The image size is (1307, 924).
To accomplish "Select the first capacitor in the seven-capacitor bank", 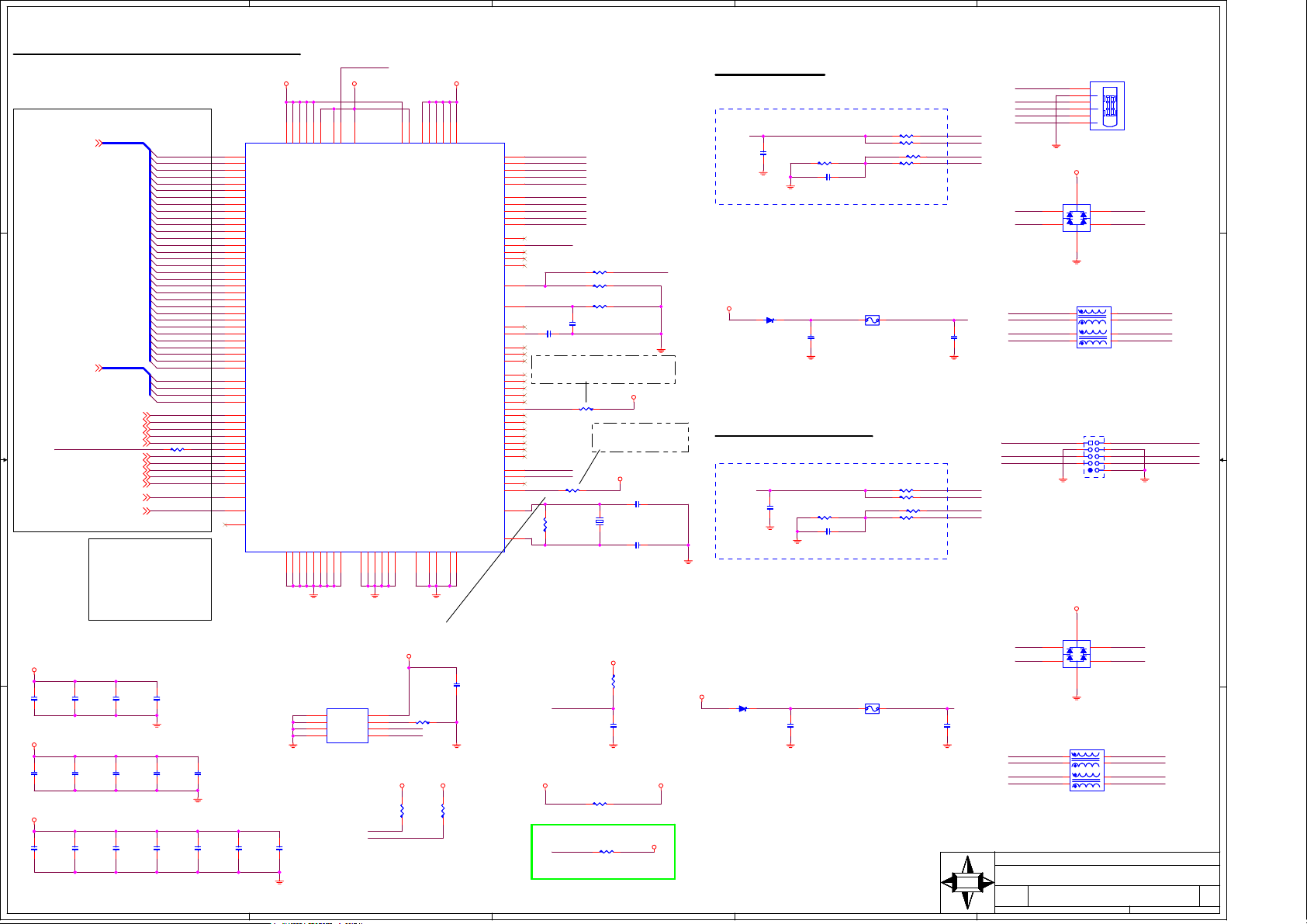I will click(34, 849).
